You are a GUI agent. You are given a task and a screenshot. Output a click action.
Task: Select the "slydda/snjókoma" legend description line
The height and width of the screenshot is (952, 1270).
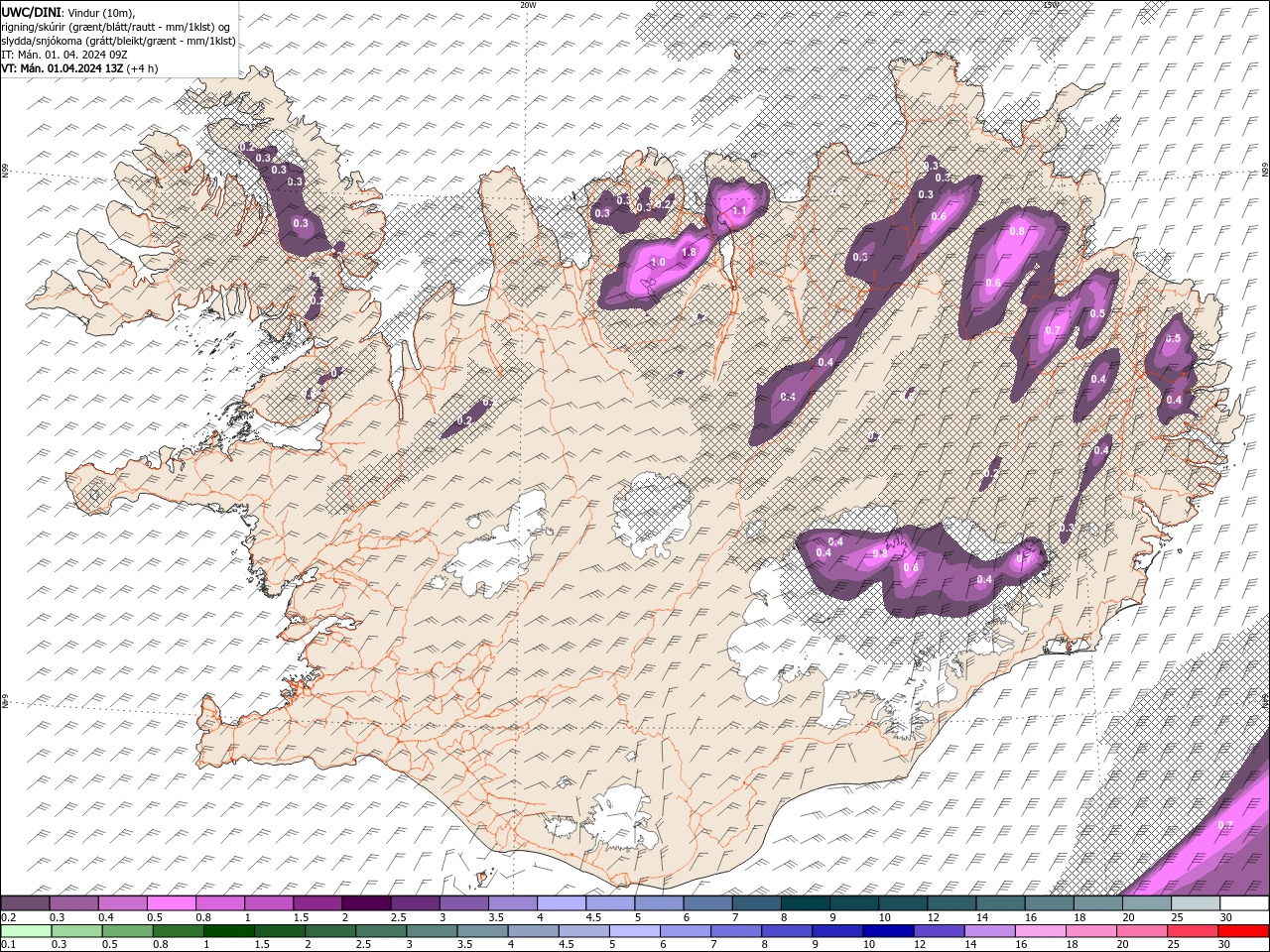(x=118, y=41)
